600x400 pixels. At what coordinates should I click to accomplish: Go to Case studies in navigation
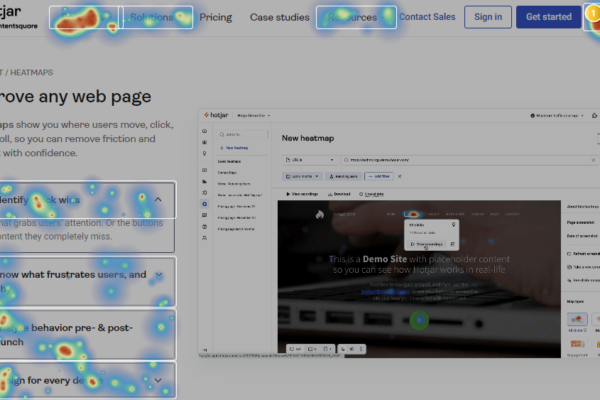[x=280, y=17]
